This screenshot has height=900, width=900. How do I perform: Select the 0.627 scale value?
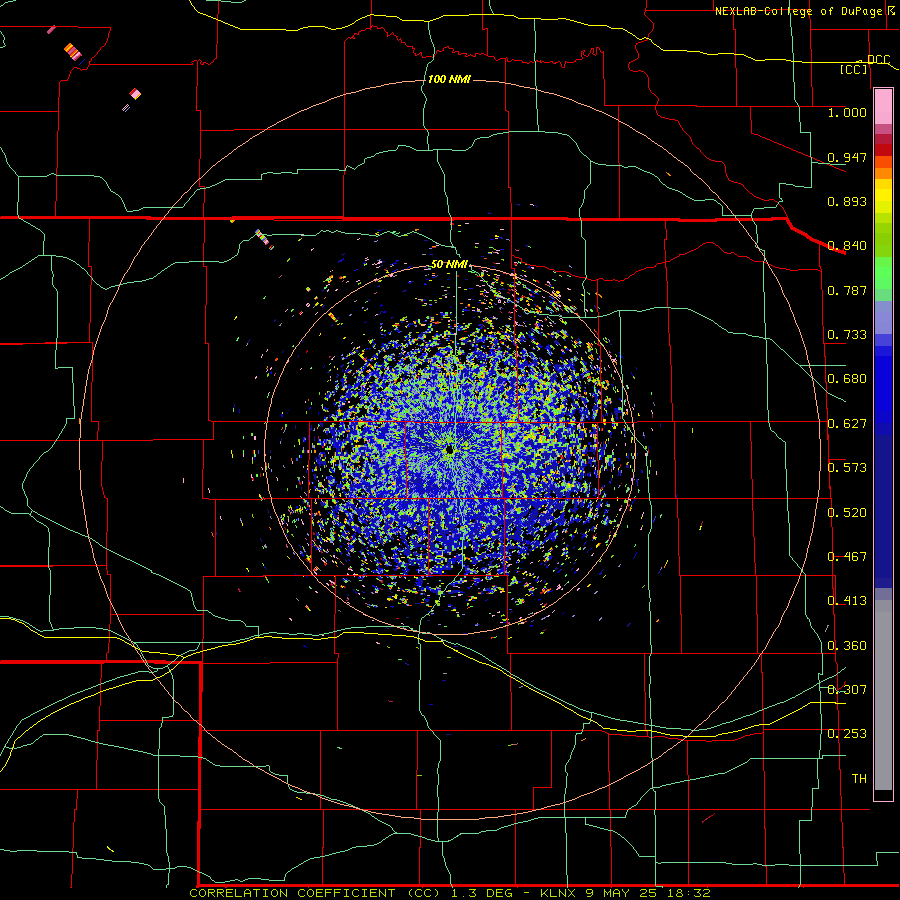(x=847, y=423)
